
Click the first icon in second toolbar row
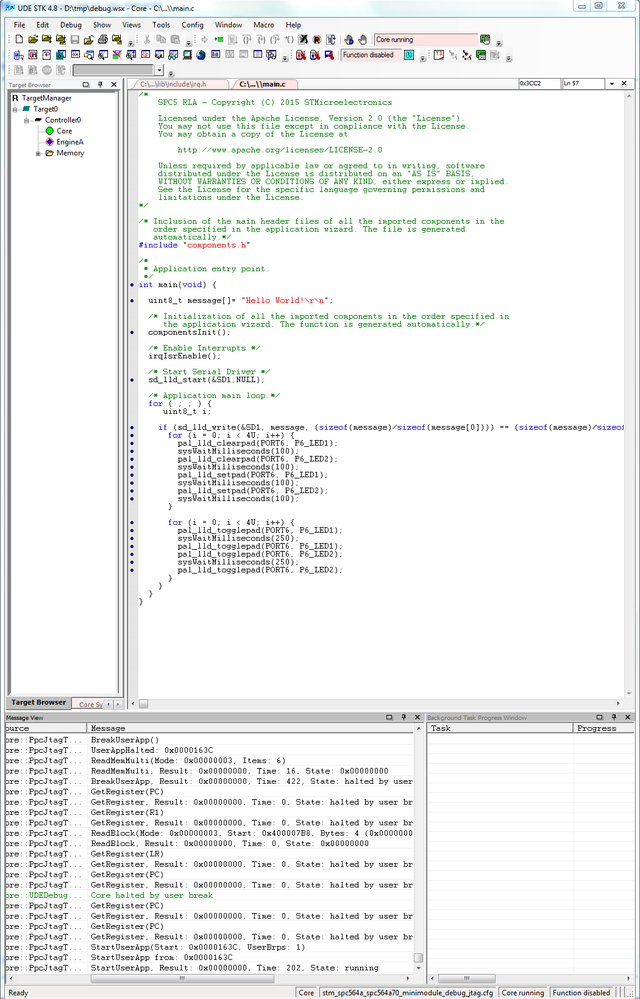pyautogui.click(x=18, y=55)
